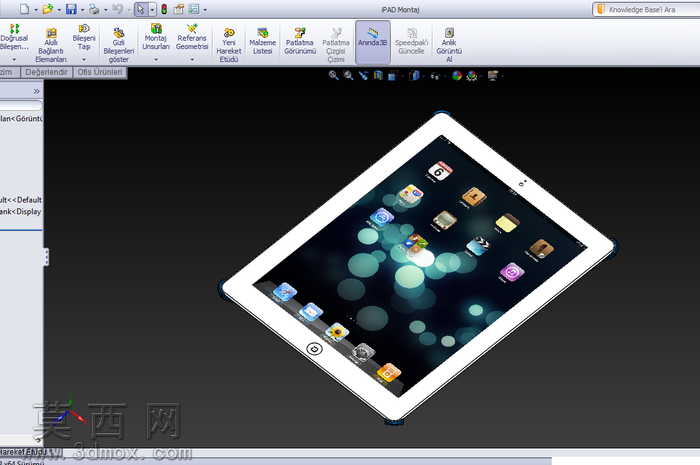Image resolution: width=700 pixels, height=465 pixels.
Task: Click the Rebuild traffic light icon
Action: tap(164, 9)
